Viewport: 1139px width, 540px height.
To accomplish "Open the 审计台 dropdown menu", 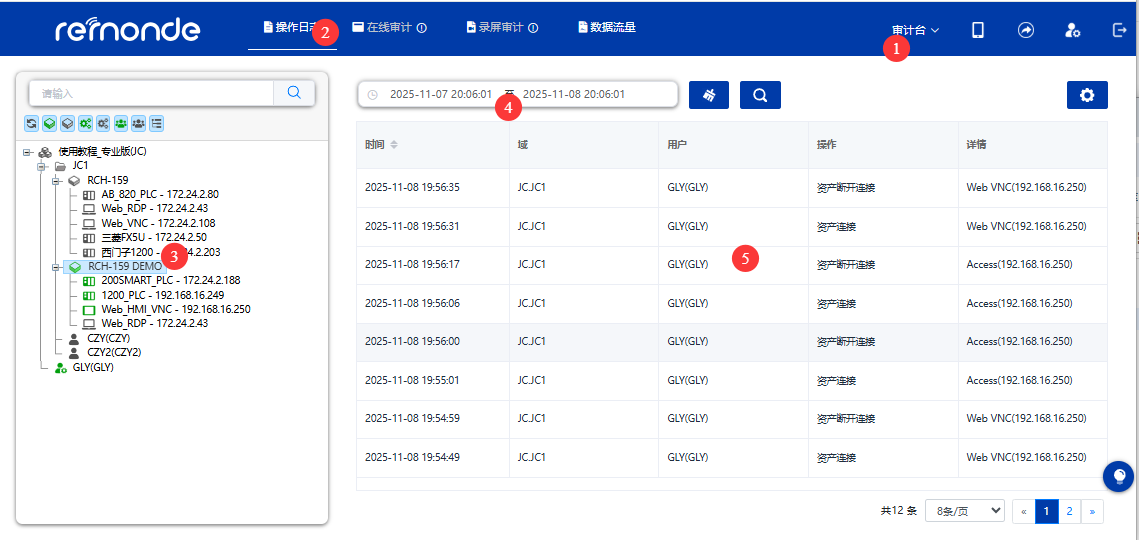I will [915, 30].
